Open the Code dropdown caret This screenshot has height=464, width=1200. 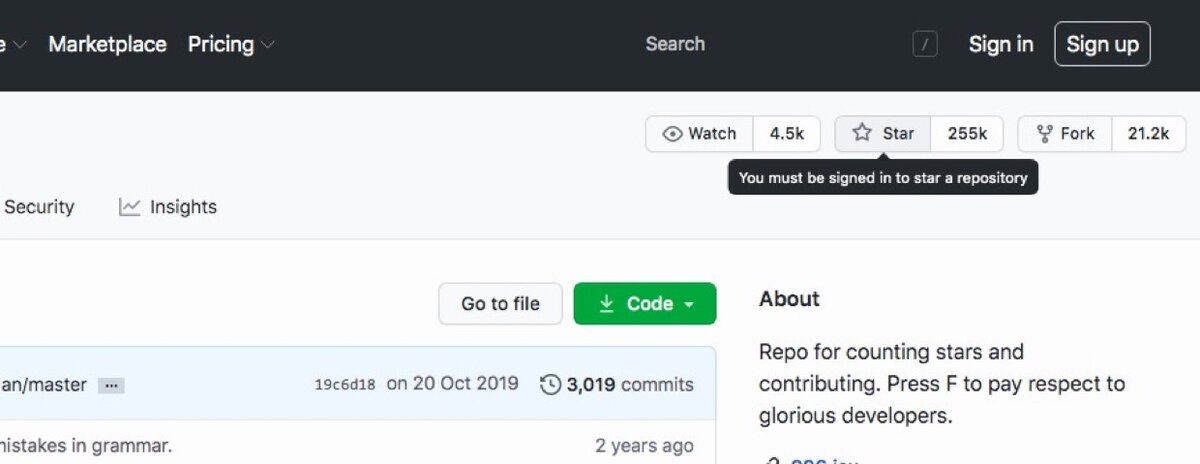[x=689, y=304]
